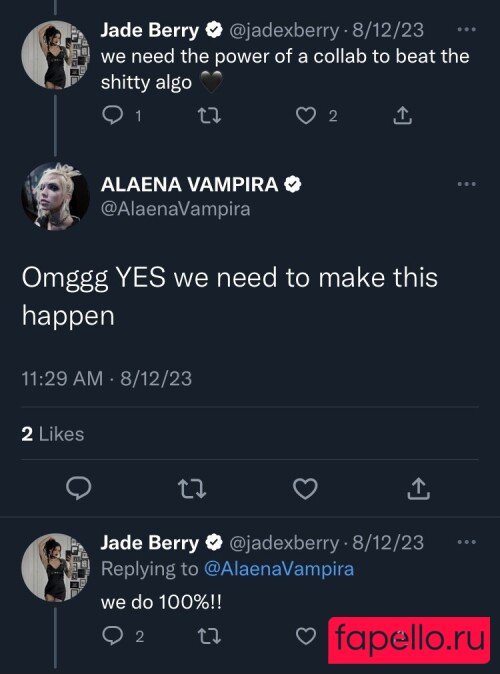Open Jade Berry avatar on top tweet
The height and width of the screenshot is (674, 500).
55,55
